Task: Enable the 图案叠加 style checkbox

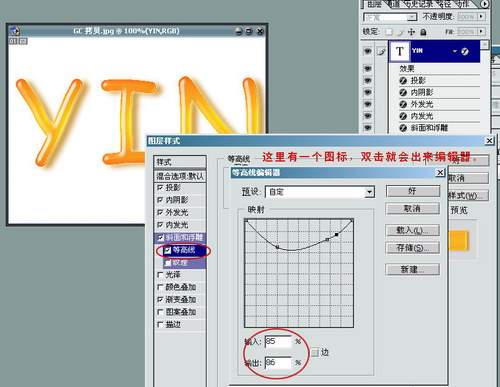Action: click(160, 312)
